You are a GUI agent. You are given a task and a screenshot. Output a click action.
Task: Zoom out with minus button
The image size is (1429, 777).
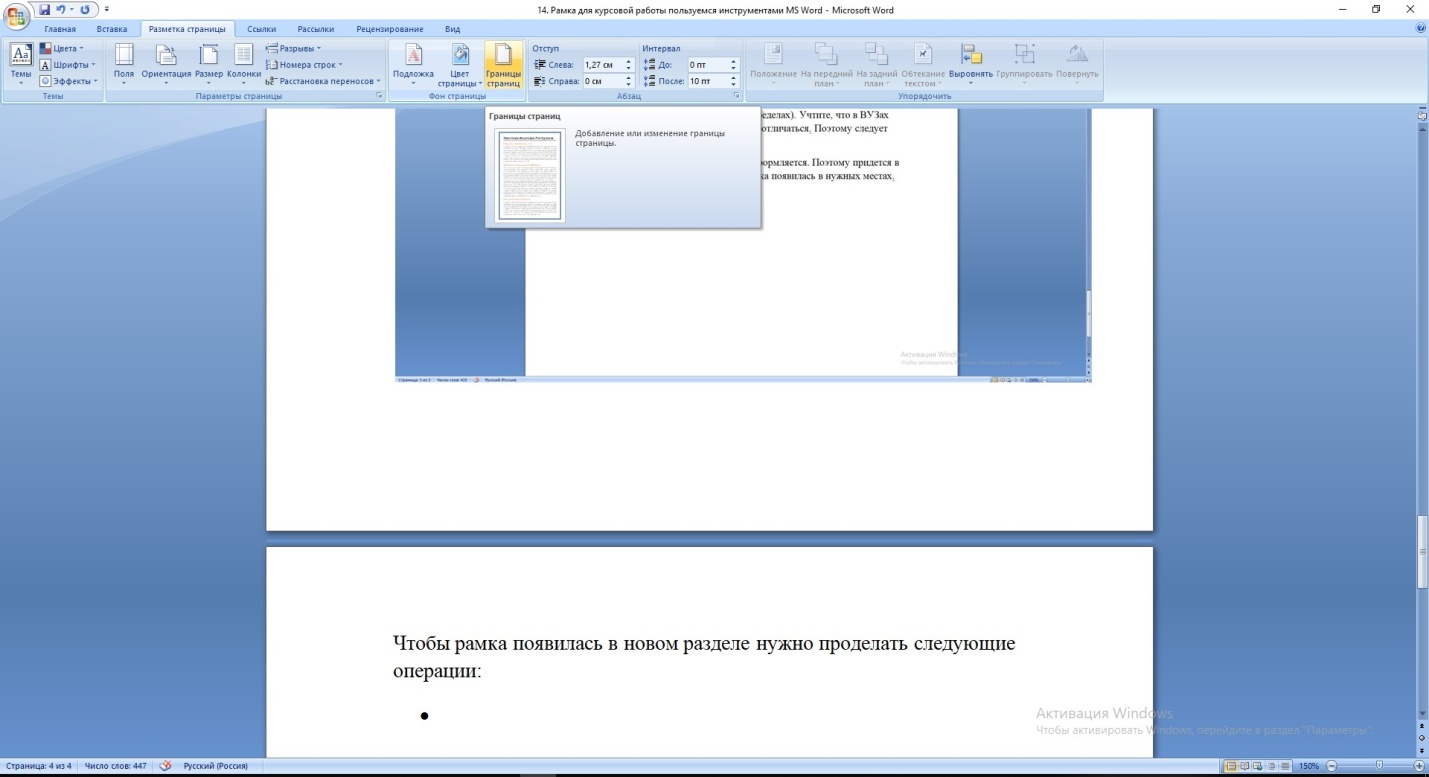1331,766
